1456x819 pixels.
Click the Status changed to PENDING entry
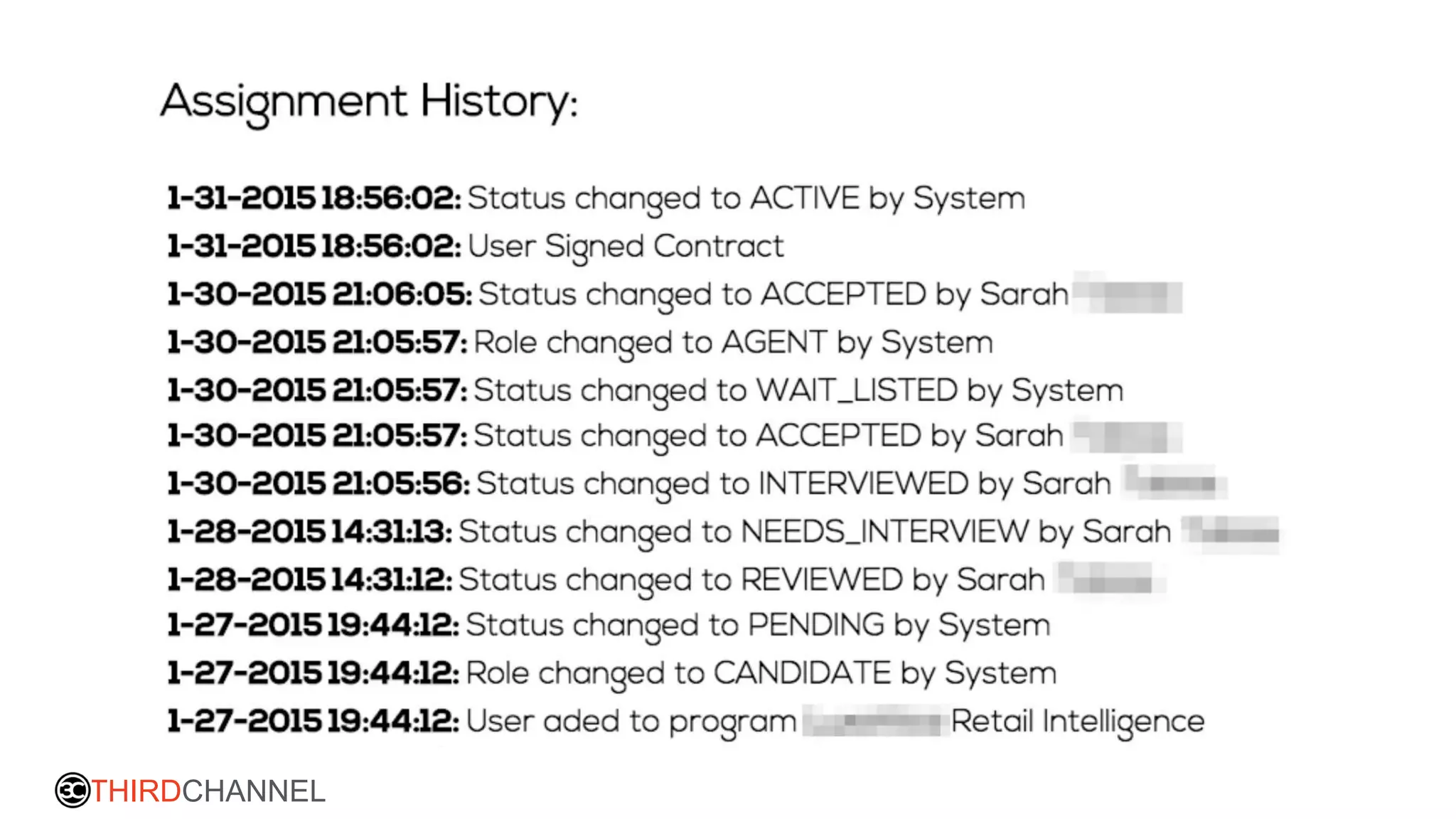(757, 626)
